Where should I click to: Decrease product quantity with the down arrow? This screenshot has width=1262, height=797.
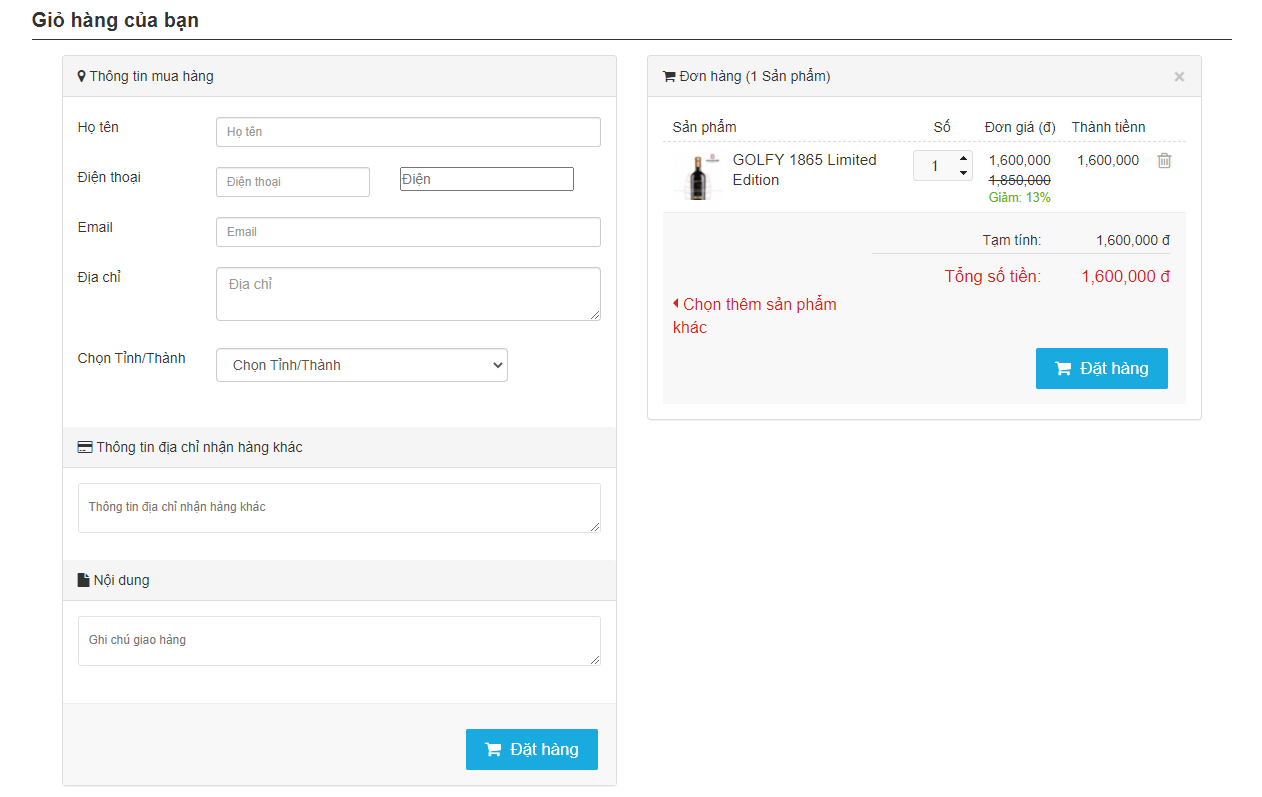(963, 173)
